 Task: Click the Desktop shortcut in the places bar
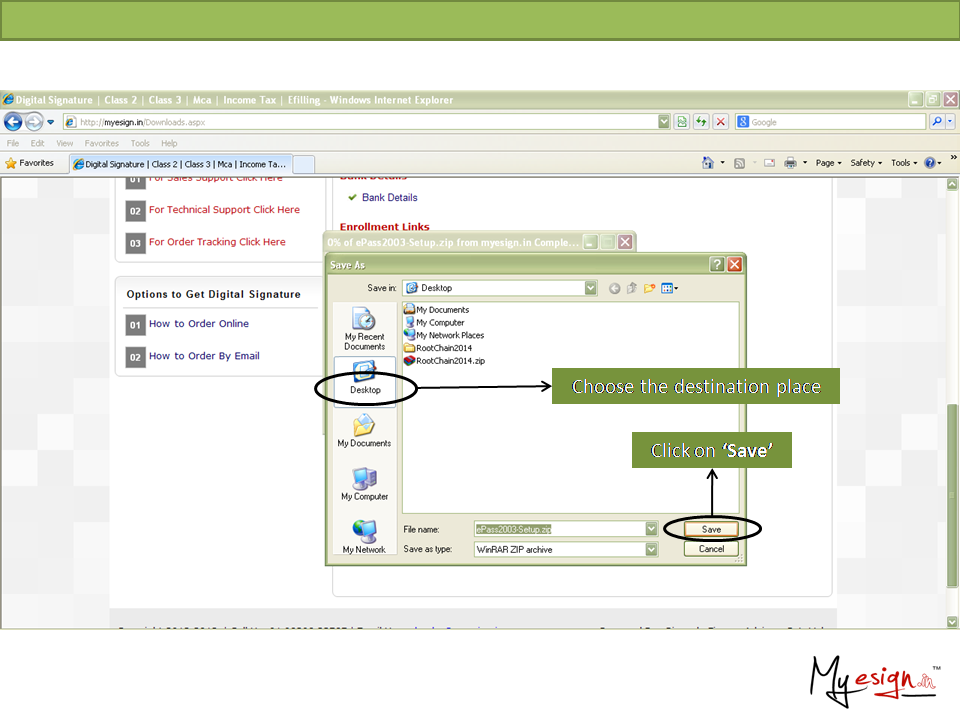(x=364, y=378)
